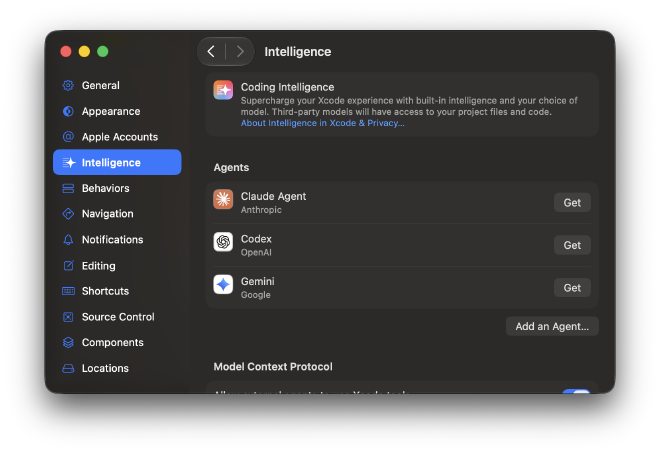The height and width of the screenshot is (453, 660).
Task: Go forward with the right chevron button
Action: click(x=240, y=52)
